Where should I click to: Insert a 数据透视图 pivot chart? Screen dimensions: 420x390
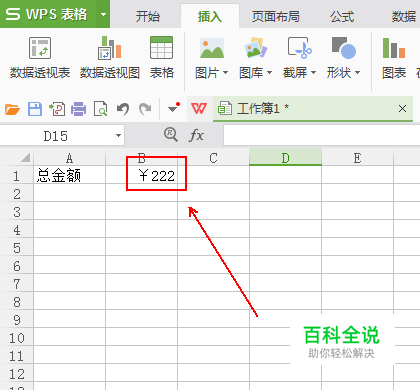(x=110, y=58)
